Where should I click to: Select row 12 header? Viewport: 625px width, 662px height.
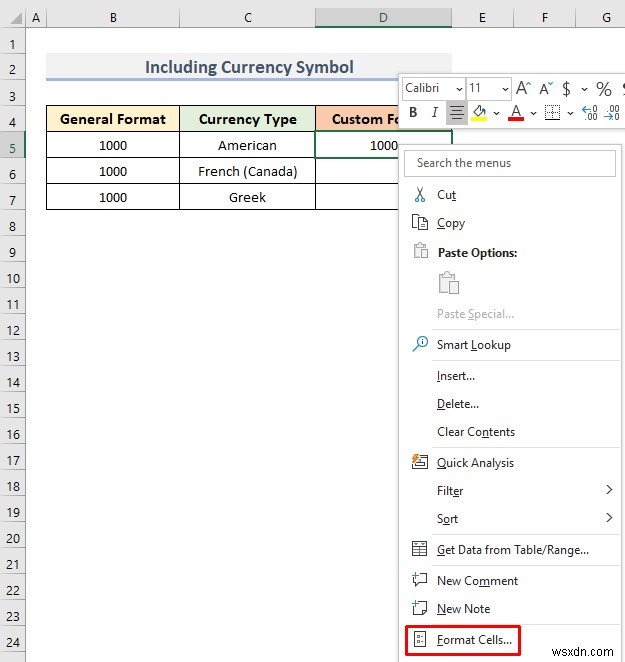[13, 331]
